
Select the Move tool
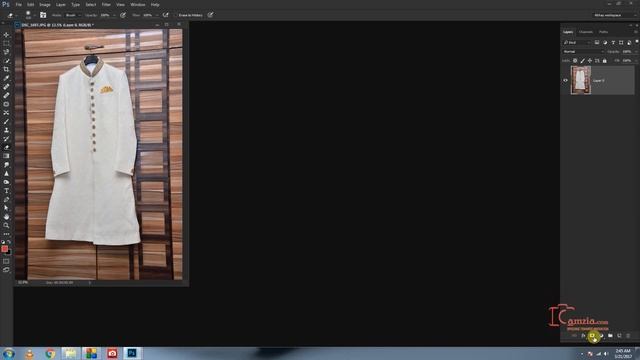pyautogui.click(x=6, y=35)
